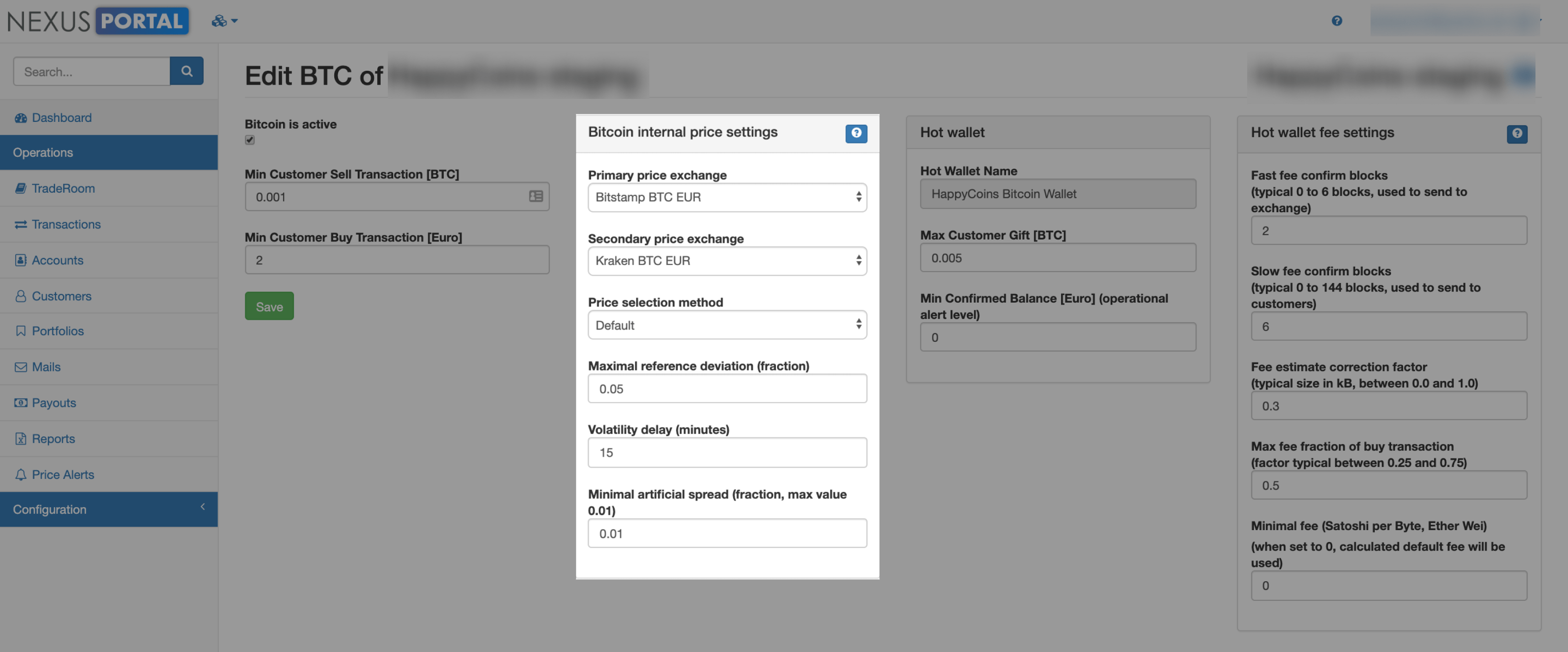Change the Secondary price exchange selection
Image resolution: width=1568 pixels, height=652 pixels.
point(727,261)
